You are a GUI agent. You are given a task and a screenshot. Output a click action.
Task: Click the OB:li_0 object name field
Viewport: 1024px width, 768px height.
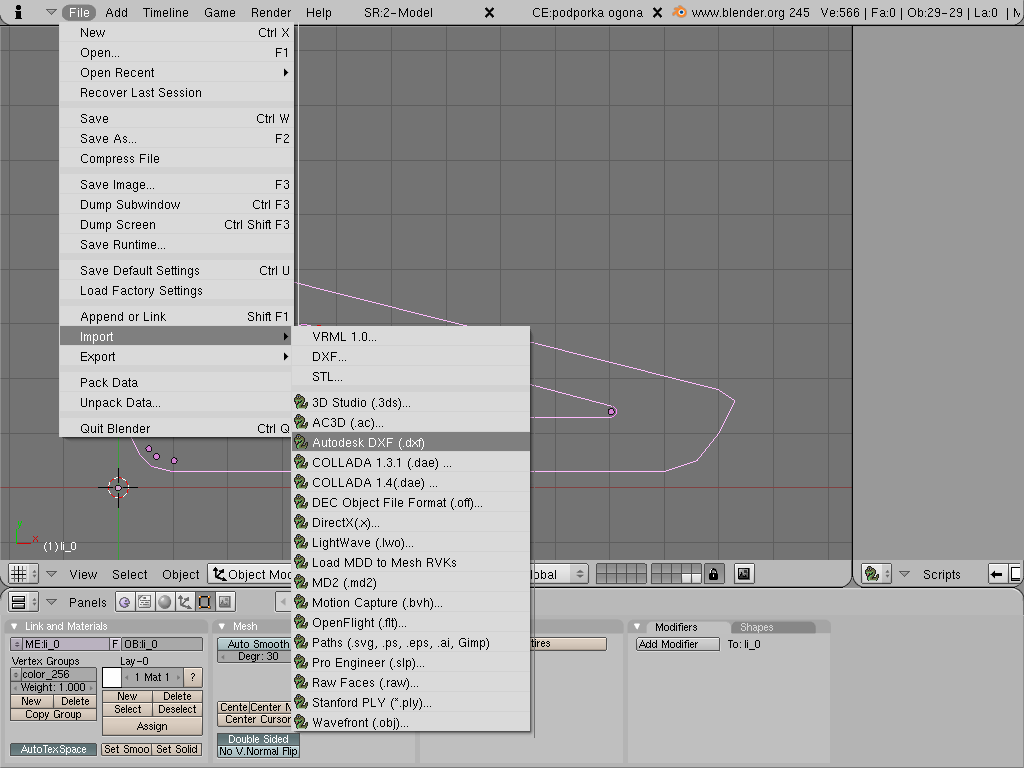coord(162,645)
